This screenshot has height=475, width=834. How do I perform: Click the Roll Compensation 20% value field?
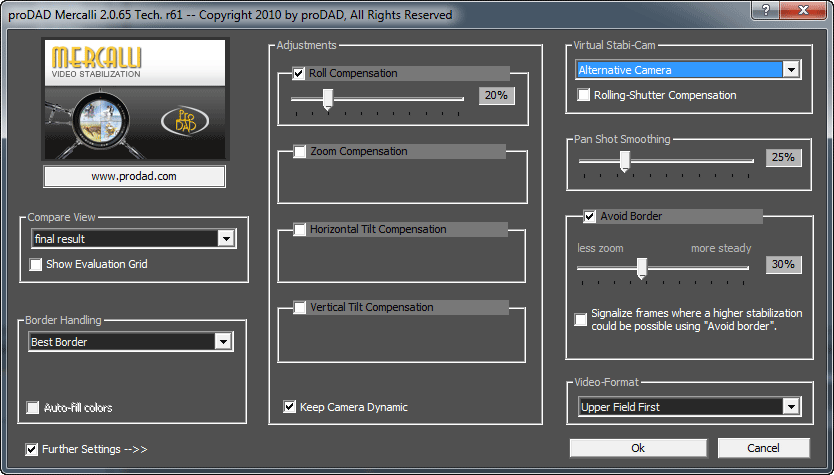tap(496, 96)
